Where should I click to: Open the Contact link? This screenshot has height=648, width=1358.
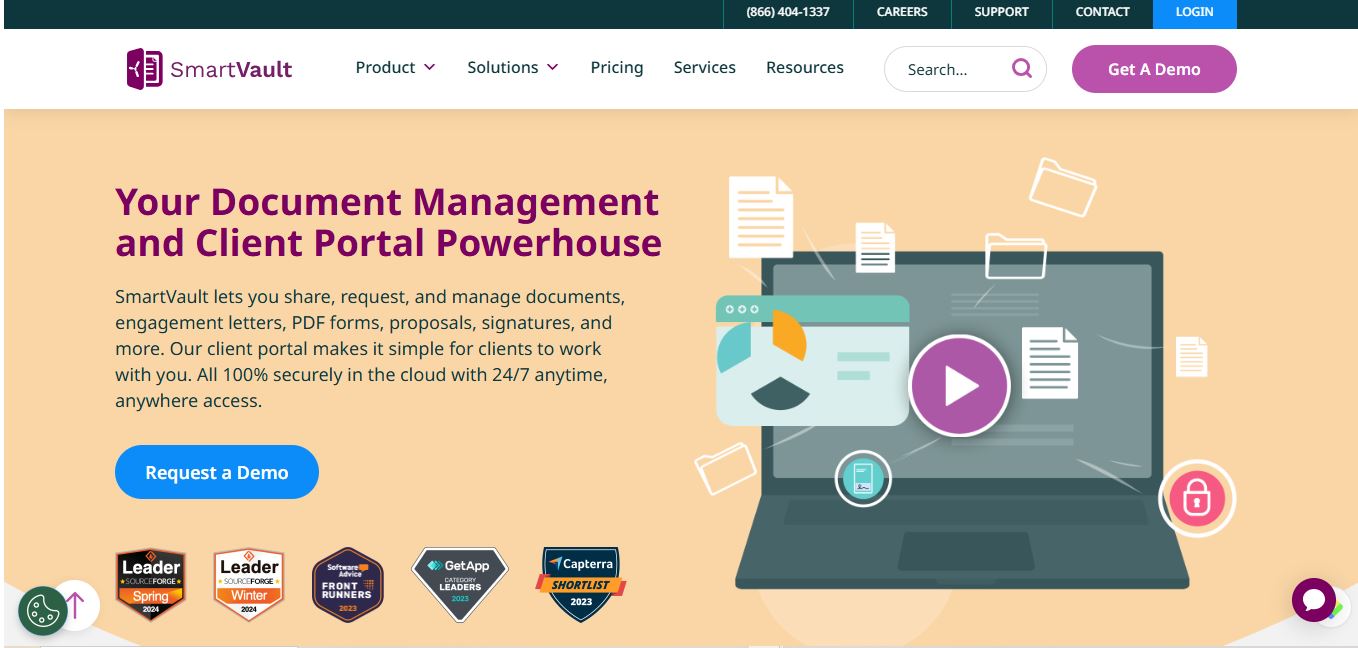[1103, 12]
